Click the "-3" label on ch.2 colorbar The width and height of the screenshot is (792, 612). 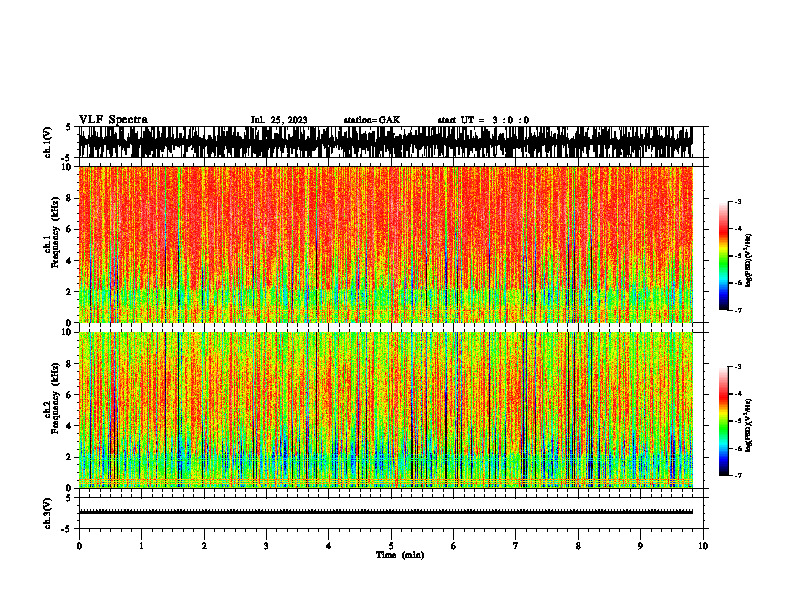(x=737, y=367)
